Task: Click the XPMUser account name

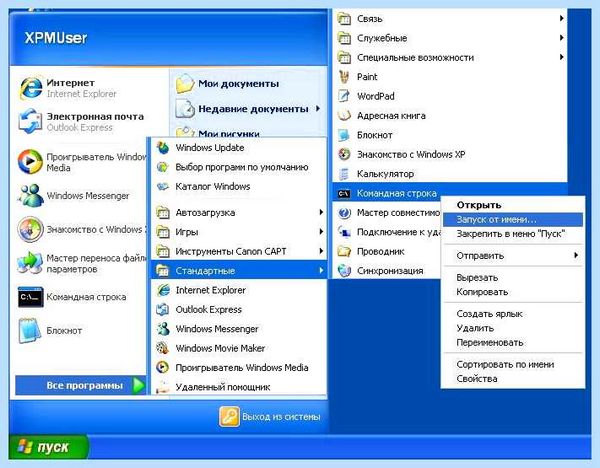Action: pos(56,38)
